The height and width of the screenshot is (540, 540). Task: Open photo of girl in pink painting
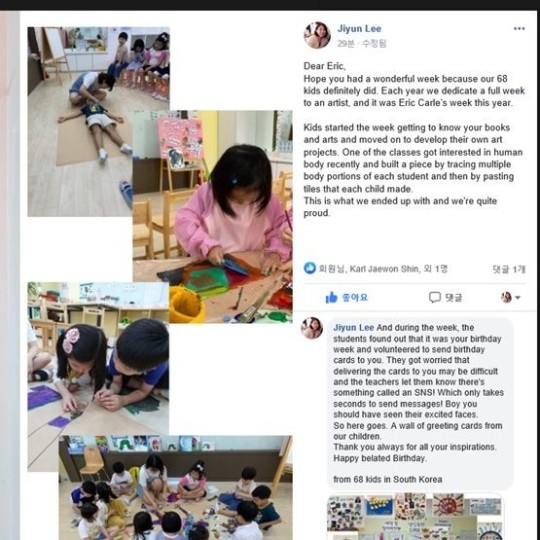[x=212, y=216]
